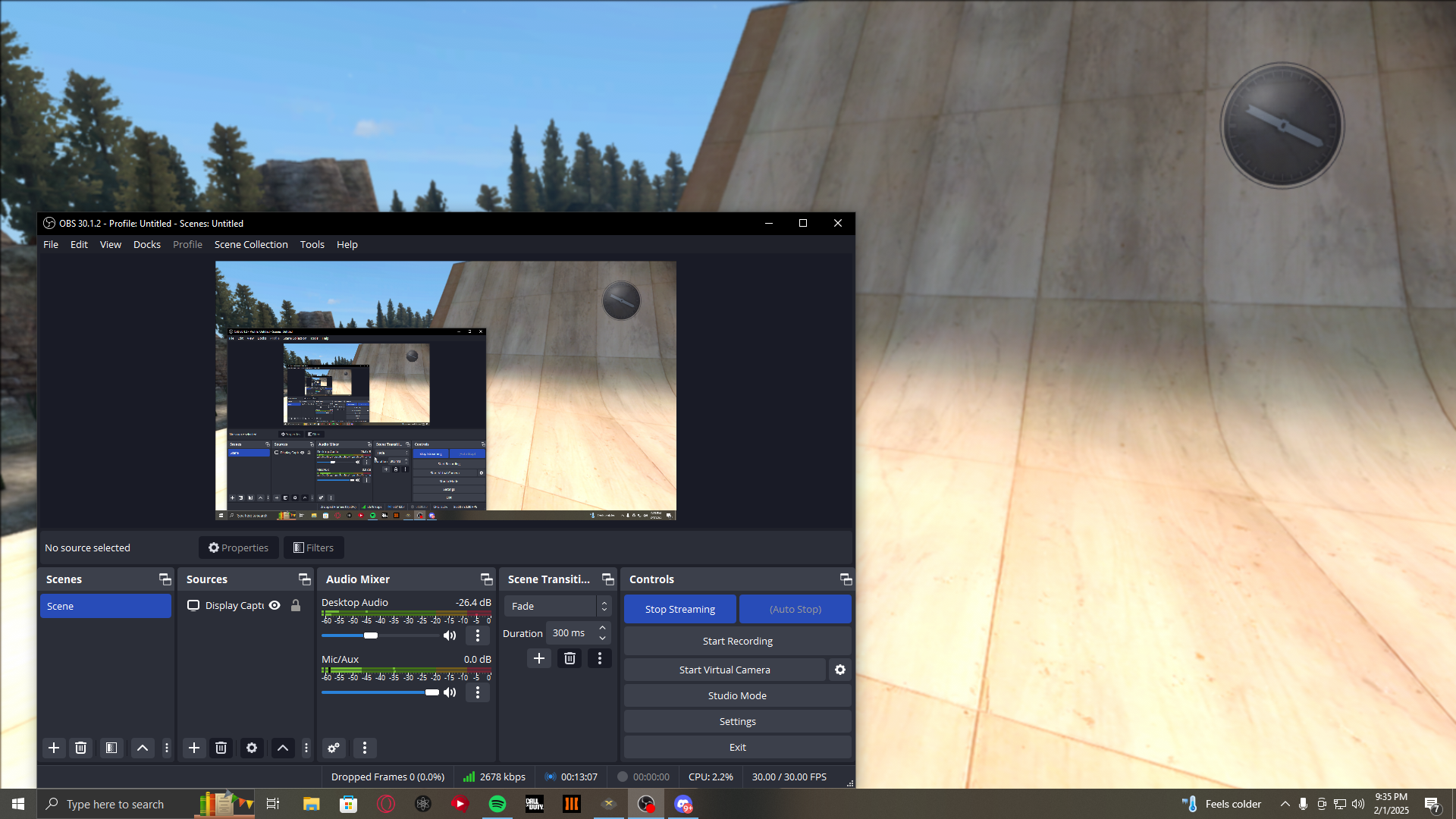Open the Scene Collection menu
The image size is (1456, 819).
pos(251,244)
